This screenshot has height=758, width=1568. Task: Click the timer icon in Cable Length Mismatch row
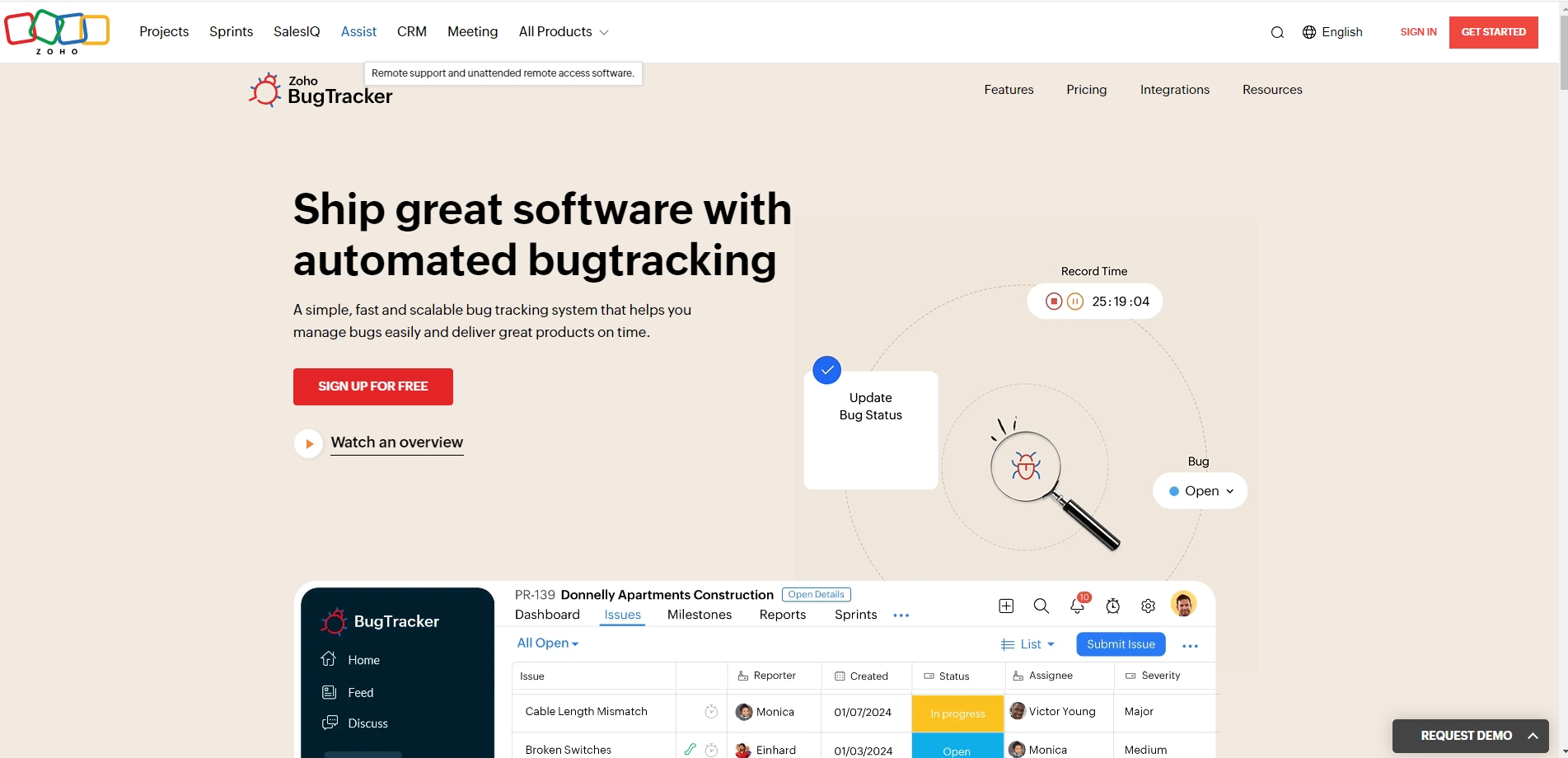point(711,712)
